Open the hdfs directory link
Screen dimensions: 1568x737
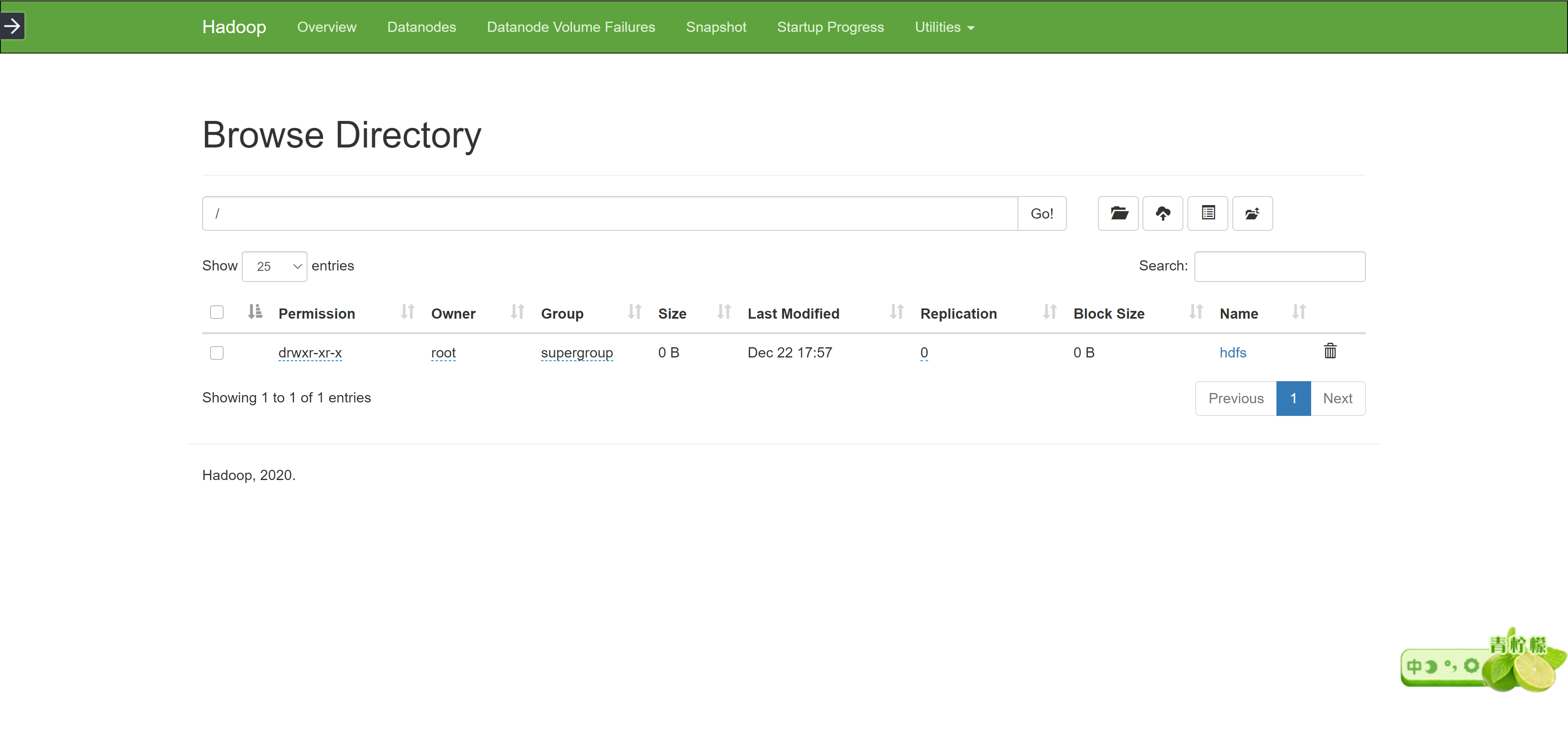pos(1233,353)
